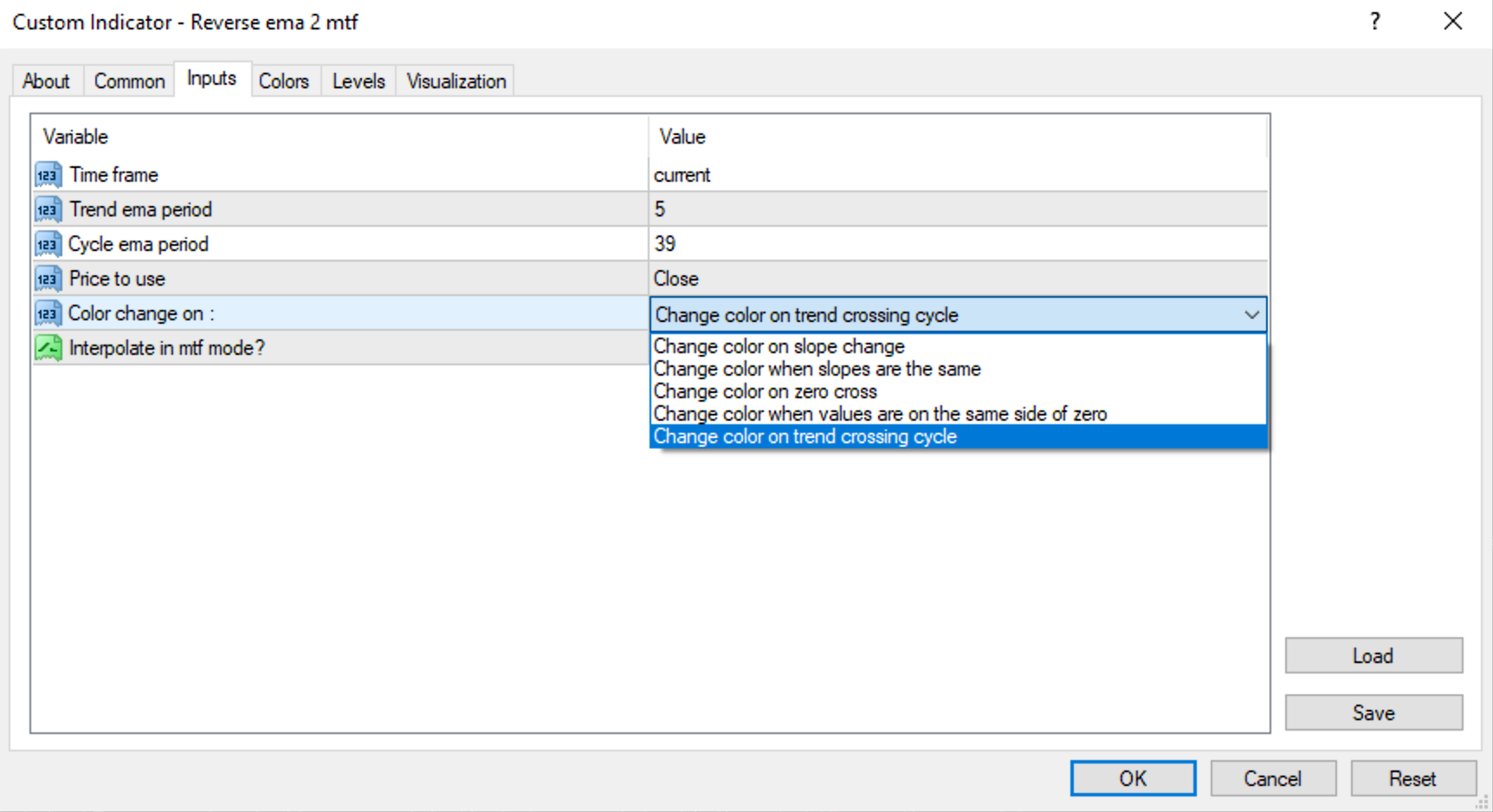1493x812 pixels.
Task: Collapse the color change dropdown arrow
Action: pos(1251,315)
